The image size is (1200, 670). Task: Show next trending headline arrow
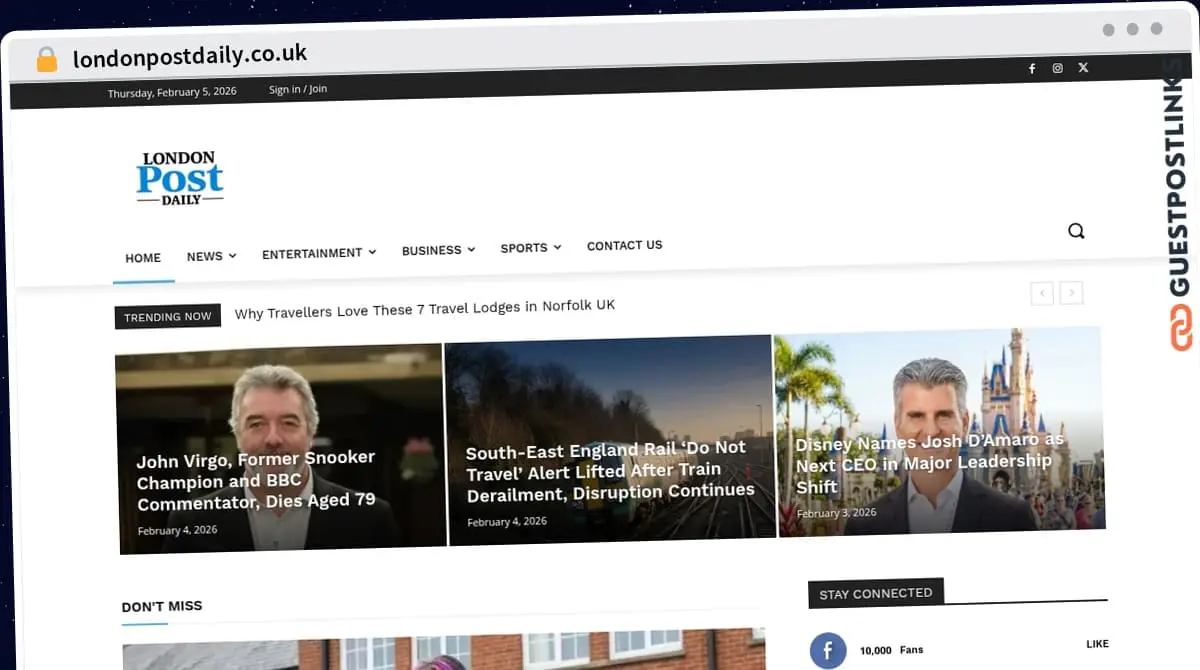tap(1071, 293)
